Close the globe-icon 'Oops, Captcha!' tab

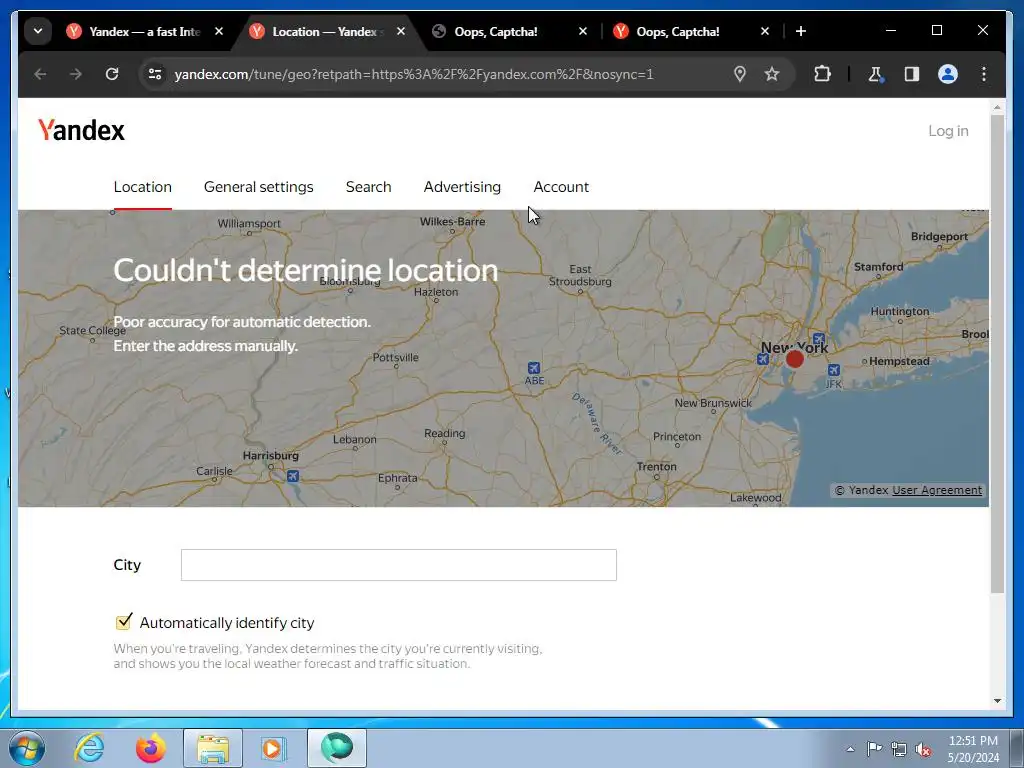[x=583, y=31]
